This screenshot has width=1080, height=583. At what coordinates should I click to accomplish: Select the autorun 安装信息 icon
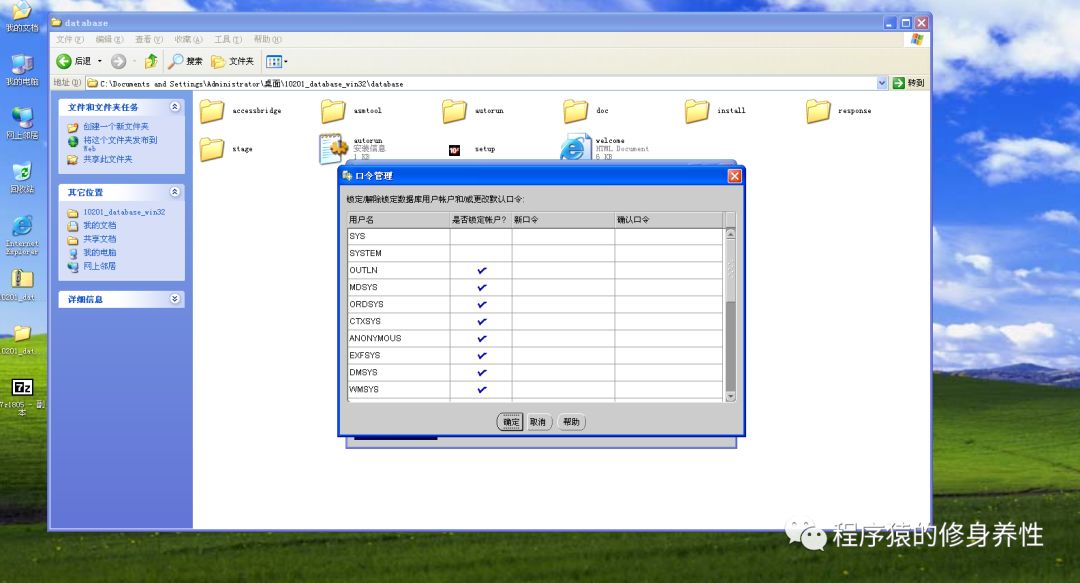tap(333, 146)
